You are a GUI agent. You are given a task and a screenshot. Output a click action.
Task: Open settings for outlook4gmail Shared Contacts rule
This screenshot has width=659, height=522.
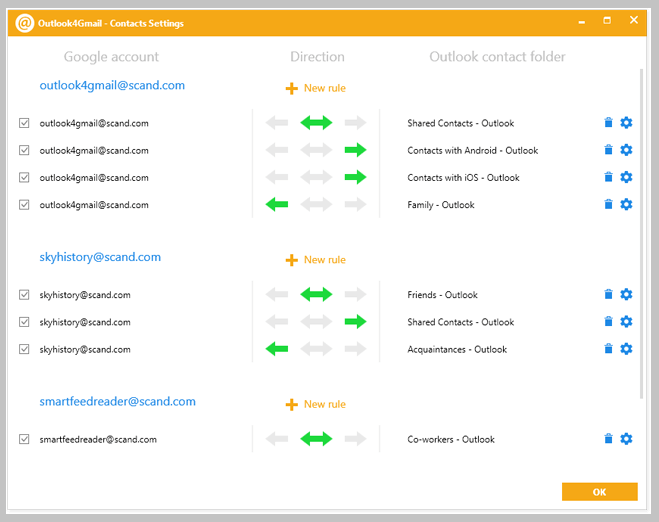pos(626,123)
